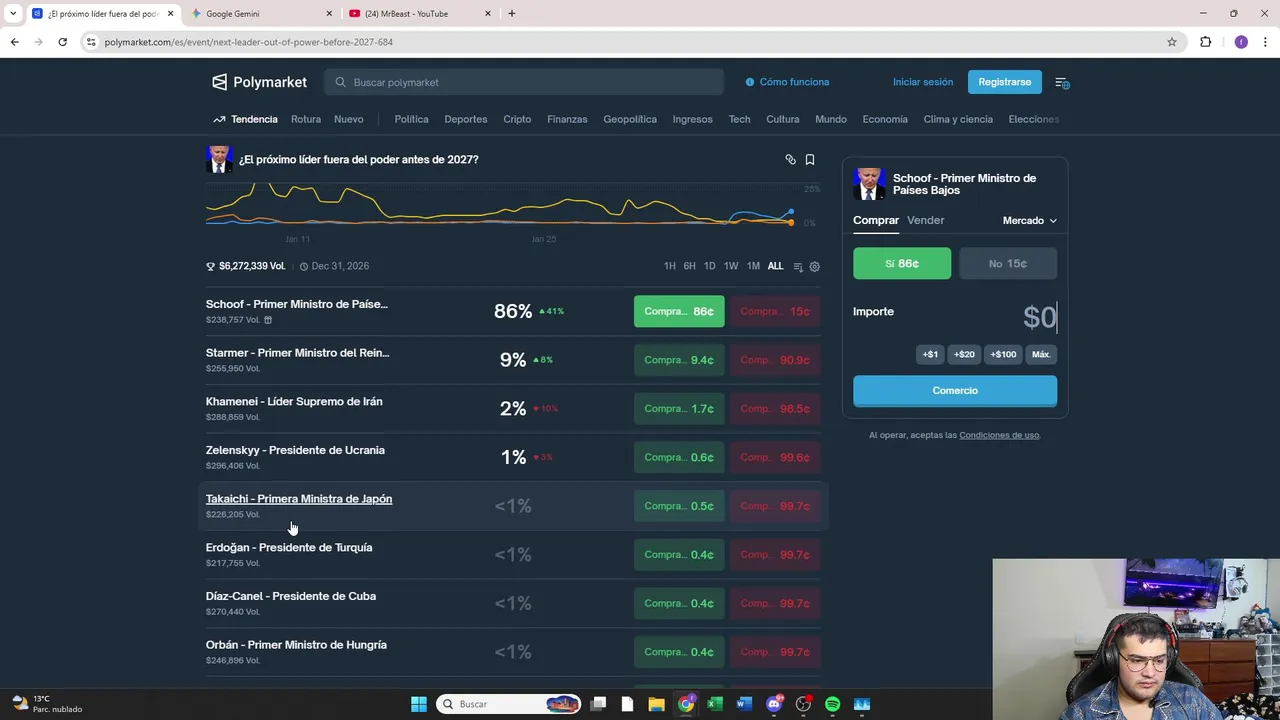
Task: Go back in browser
Action: [14, 42]
